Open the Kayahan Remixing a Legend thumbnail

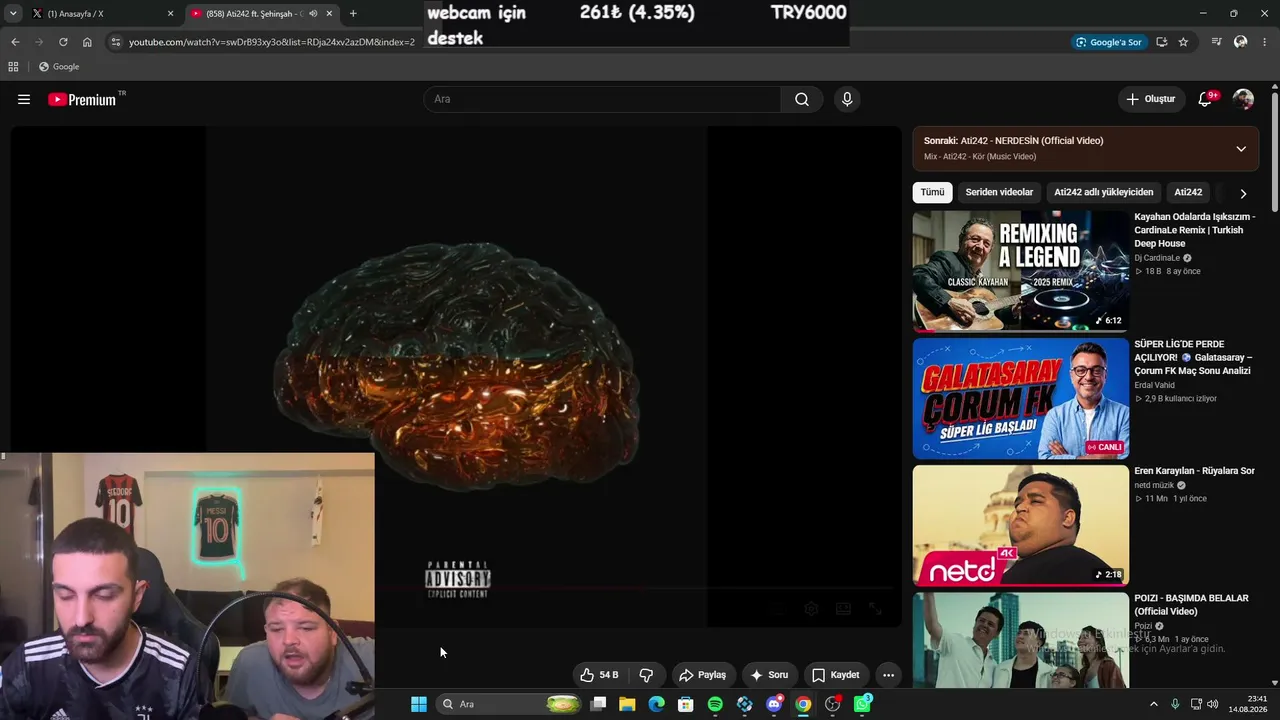[1020, 270]
